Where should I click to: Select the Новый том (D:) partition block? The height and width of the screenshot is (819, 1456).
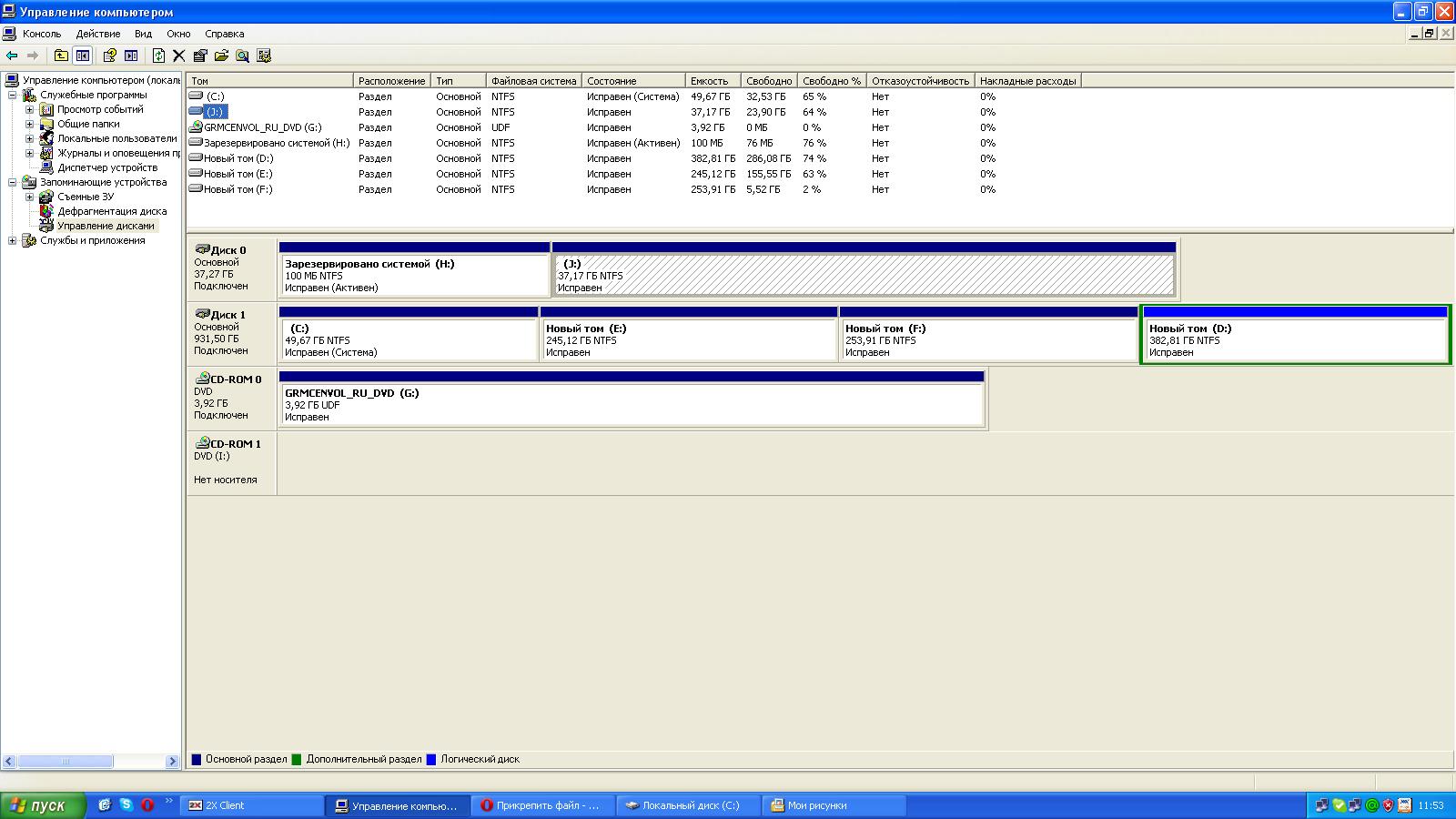coord(1295,334)
